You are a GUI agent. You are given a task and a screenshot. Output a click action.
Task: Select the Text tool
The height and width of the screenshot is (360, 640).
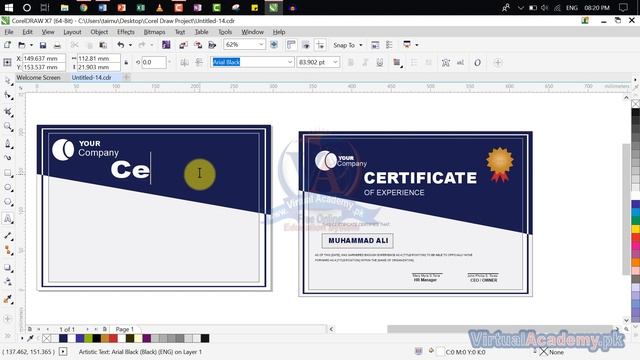click(x=7, y=219)
